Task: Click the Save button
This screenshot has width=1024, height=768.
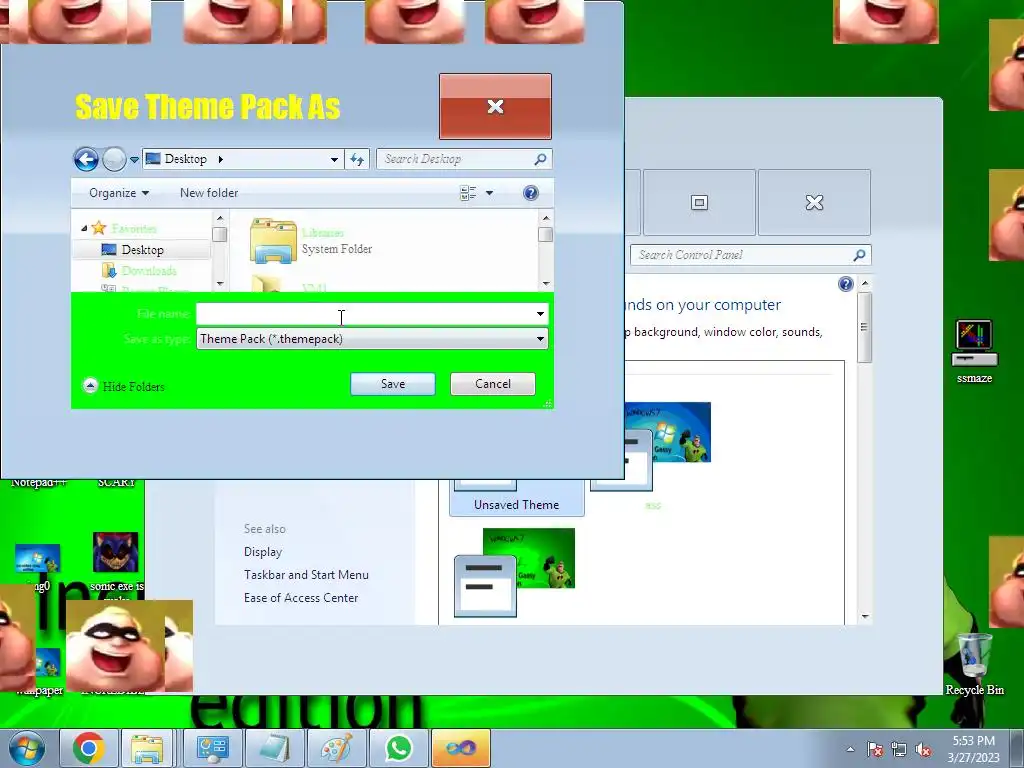Action: coord(392,384)
